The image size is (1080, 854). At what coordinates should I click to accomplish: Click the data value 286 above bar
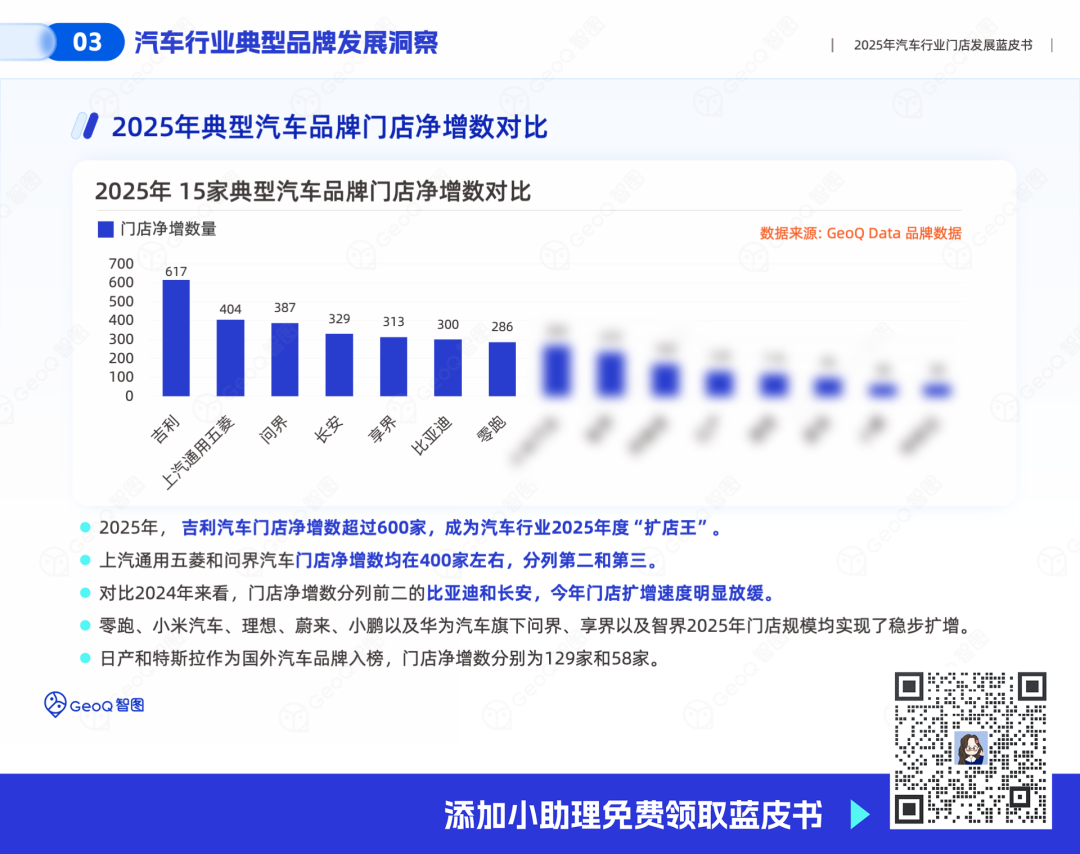pos(502,326)
